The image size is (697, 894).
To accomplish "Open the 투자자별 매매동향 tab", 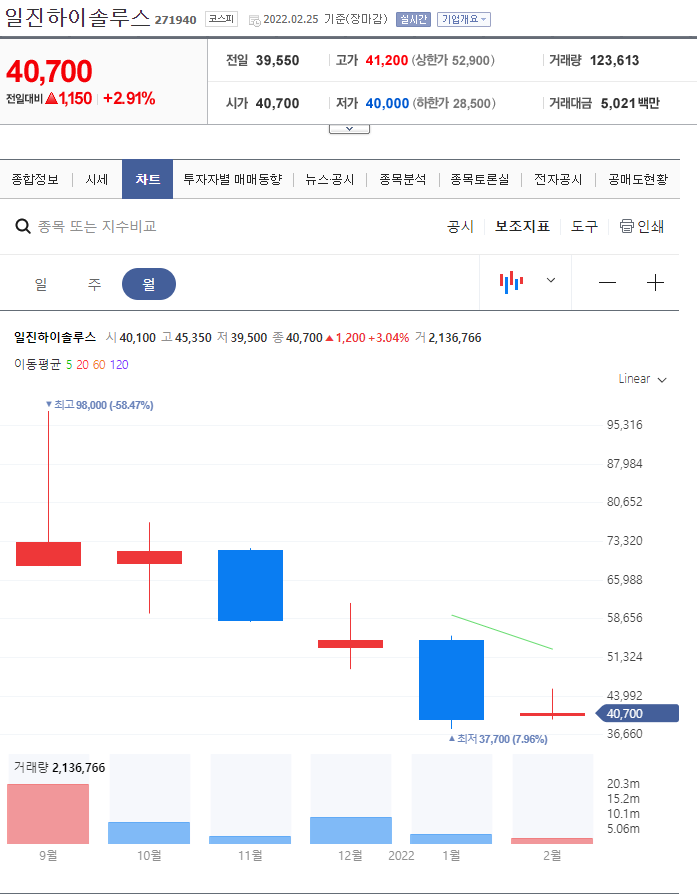I will (x=233, y=180).
